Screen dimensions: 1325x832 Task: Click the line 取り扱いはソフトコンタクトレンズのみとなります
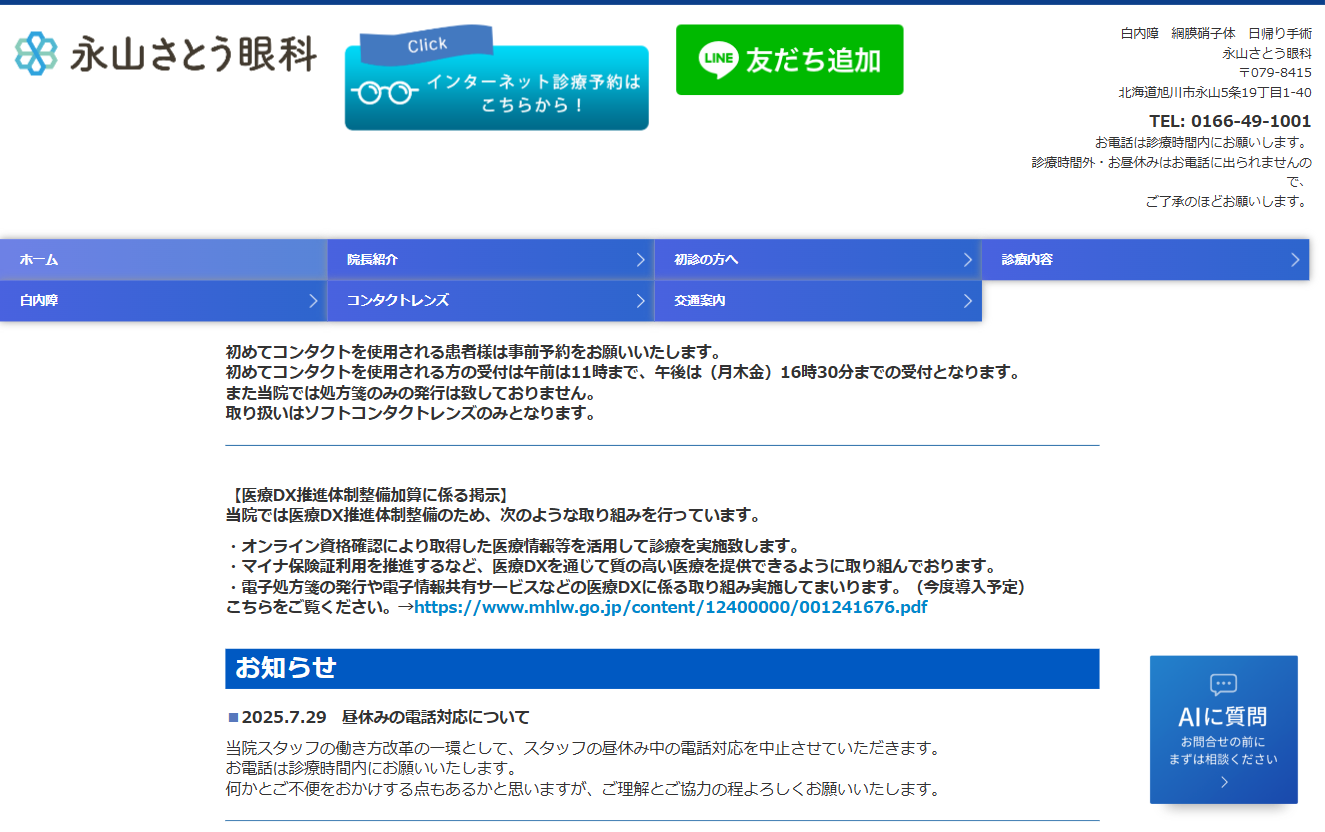[x=411, y=414]
